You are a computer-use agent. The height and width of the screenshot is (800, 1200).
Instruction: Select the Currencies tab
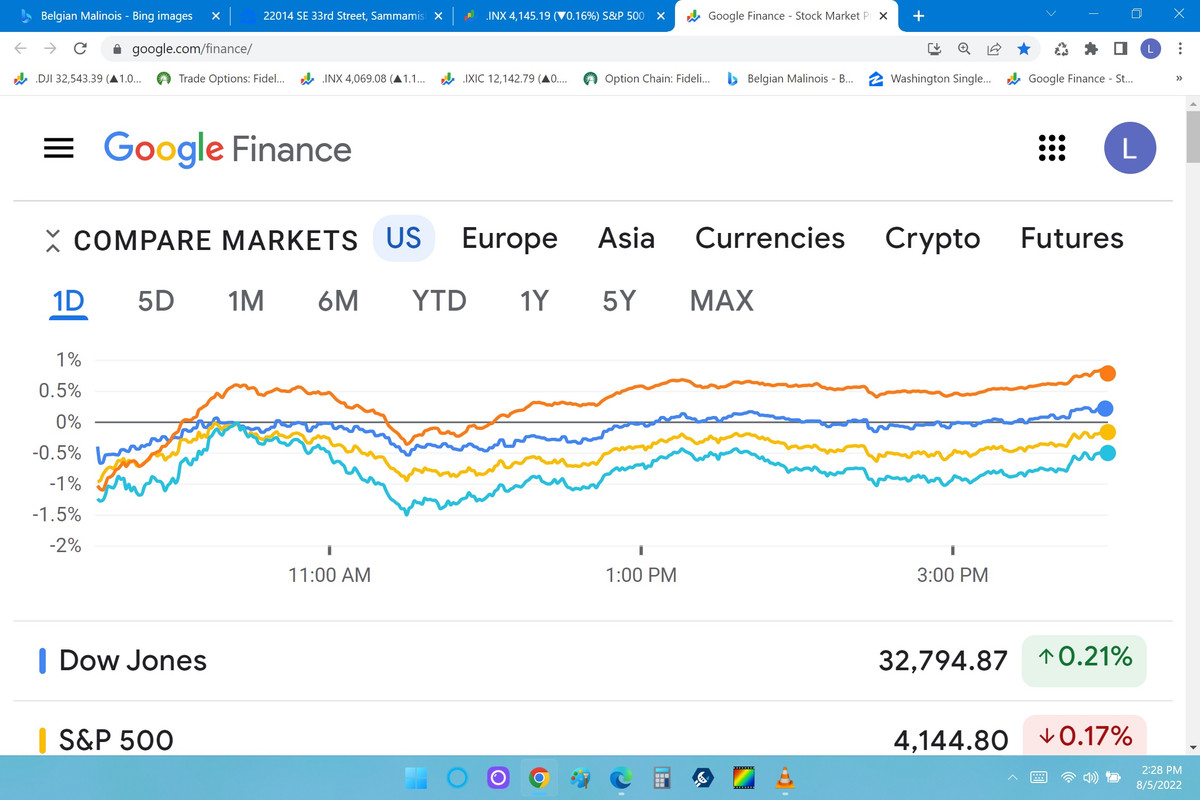click(770, 238)
